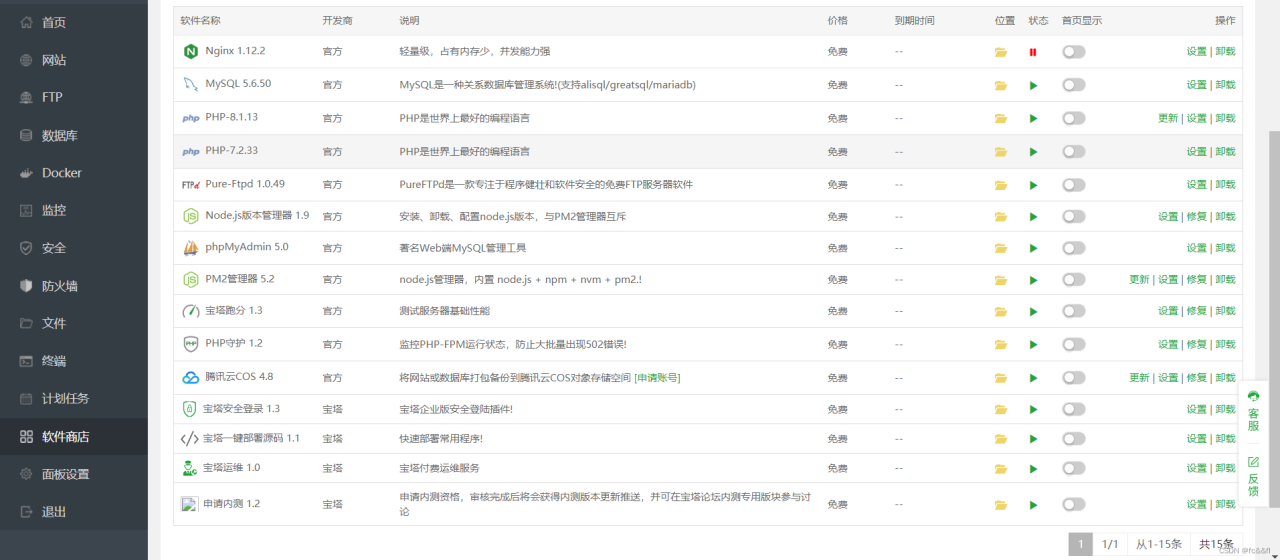
Task: Select 防火墙 from the sidebar
Action: (59, 286)
